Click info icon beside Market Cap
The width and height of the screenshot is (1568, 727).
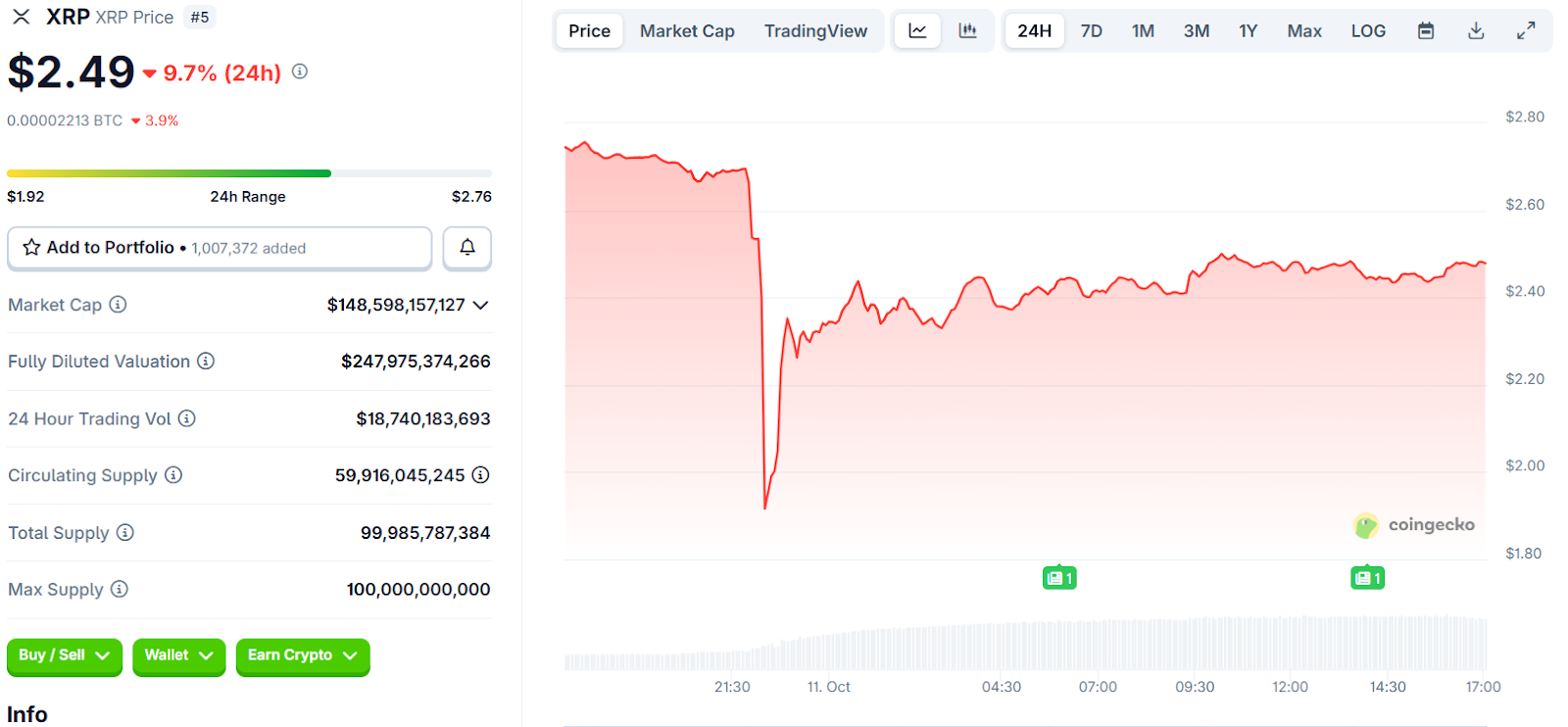pos(118,305)
